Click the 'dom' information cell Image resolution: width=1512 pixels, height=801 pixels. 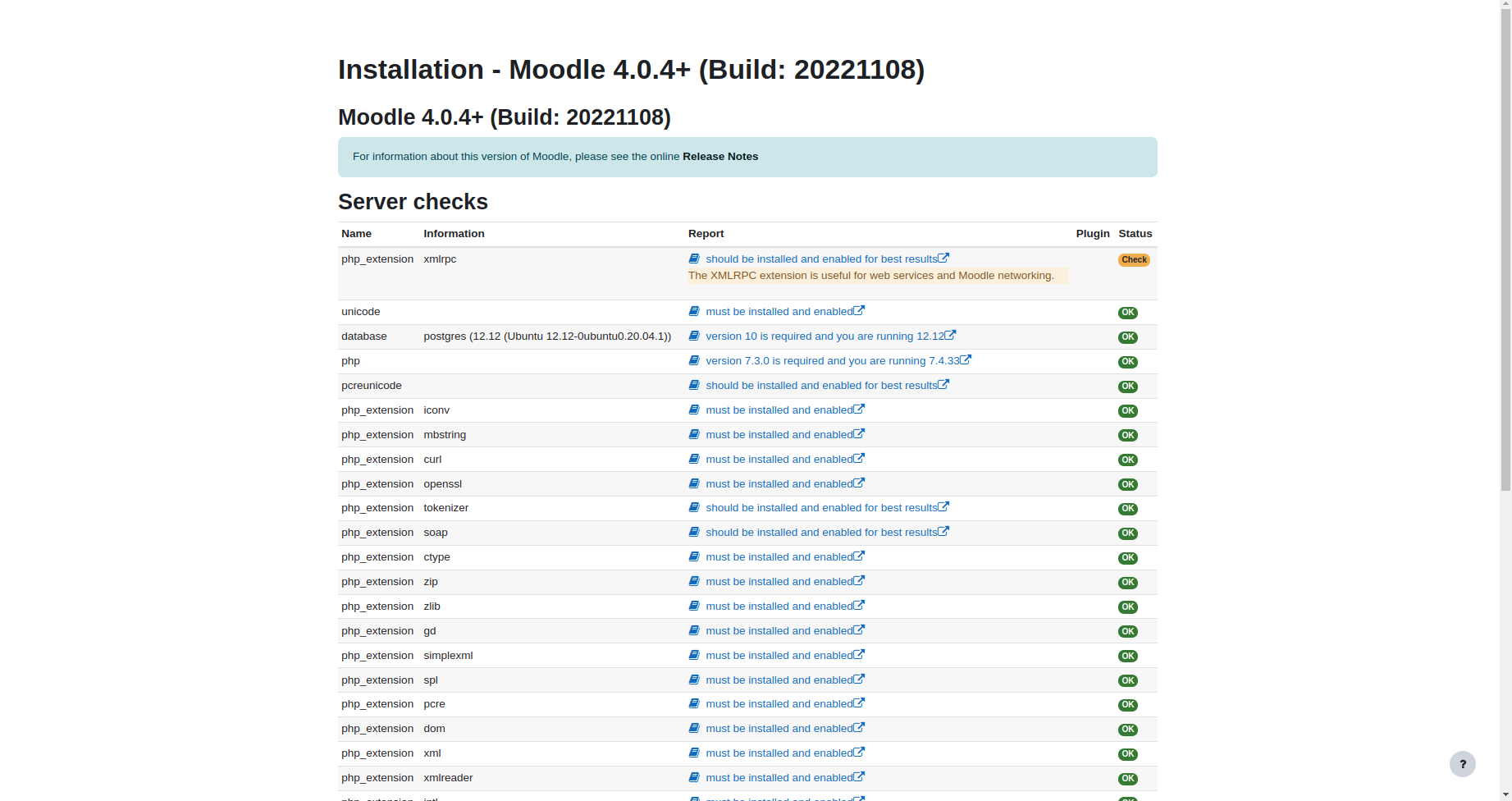click(434, 729)
